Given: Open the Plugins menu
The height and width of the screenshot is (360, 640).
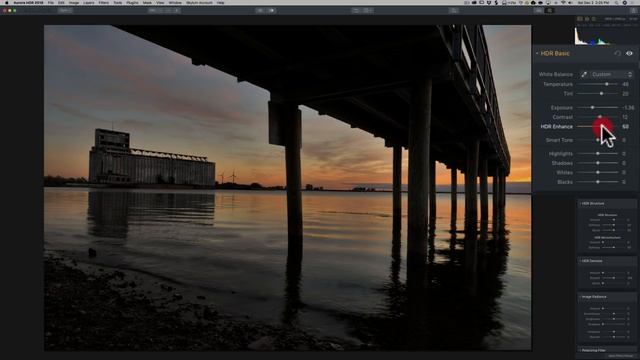Looking at the screenshot, I should [x=132, y=2].
